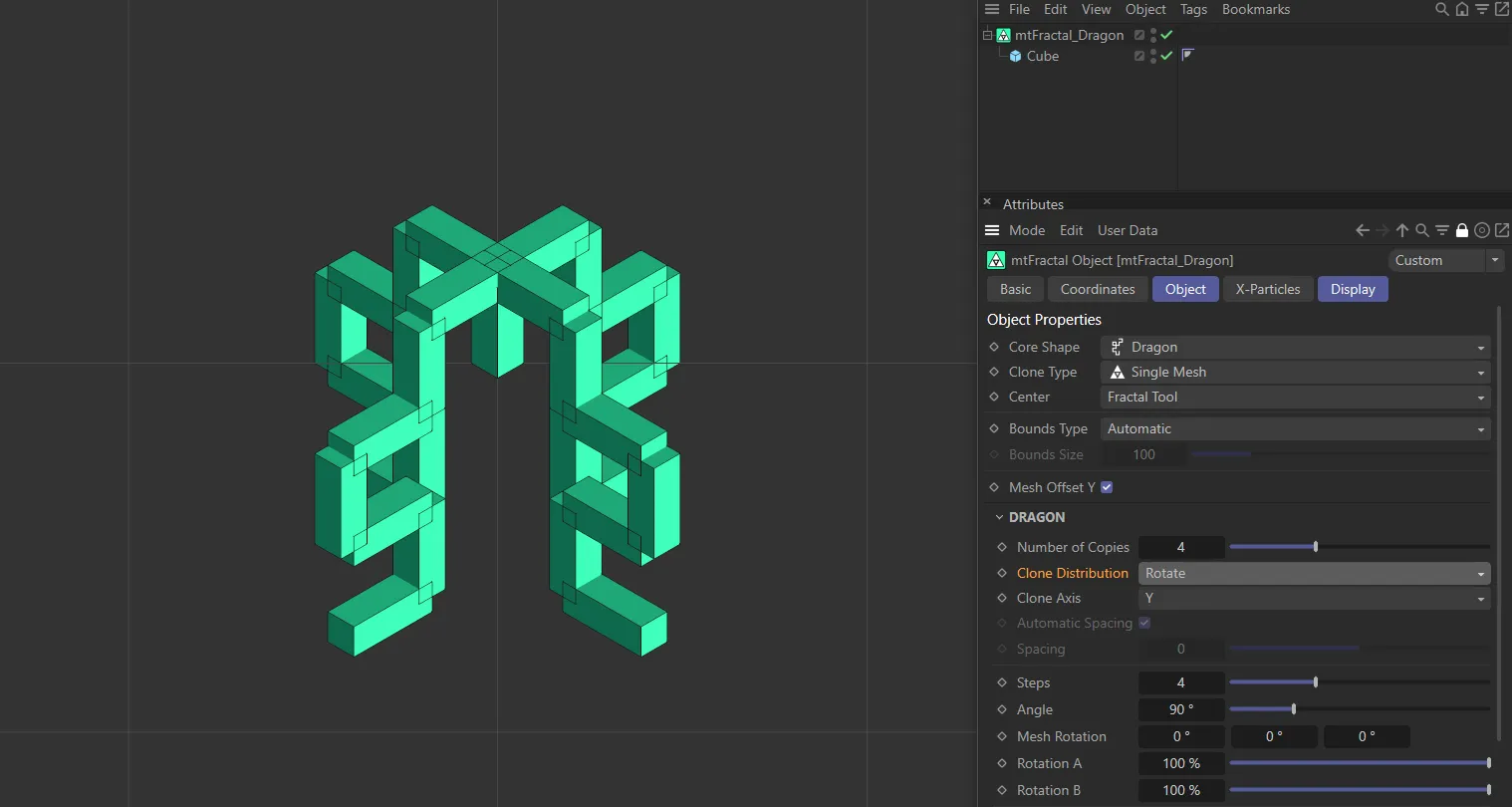The width and height of the screenshot is (1512, 807).
Task: Click the search icon in Object Manager
Action: coord(1441,9)
